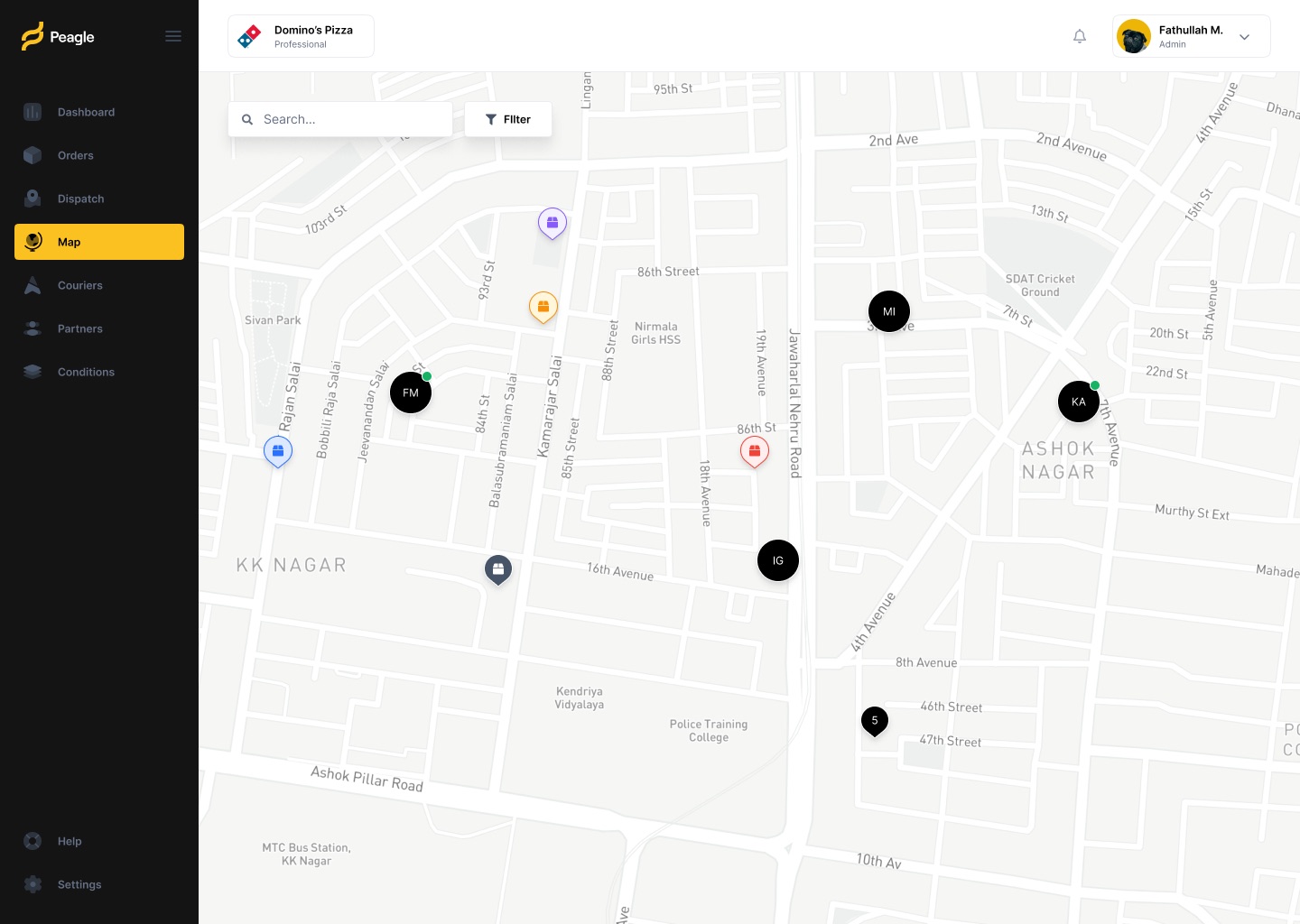Click the Domino's Pizza logo
This screenshot has height=924, width=1300.
coord(248,36)
